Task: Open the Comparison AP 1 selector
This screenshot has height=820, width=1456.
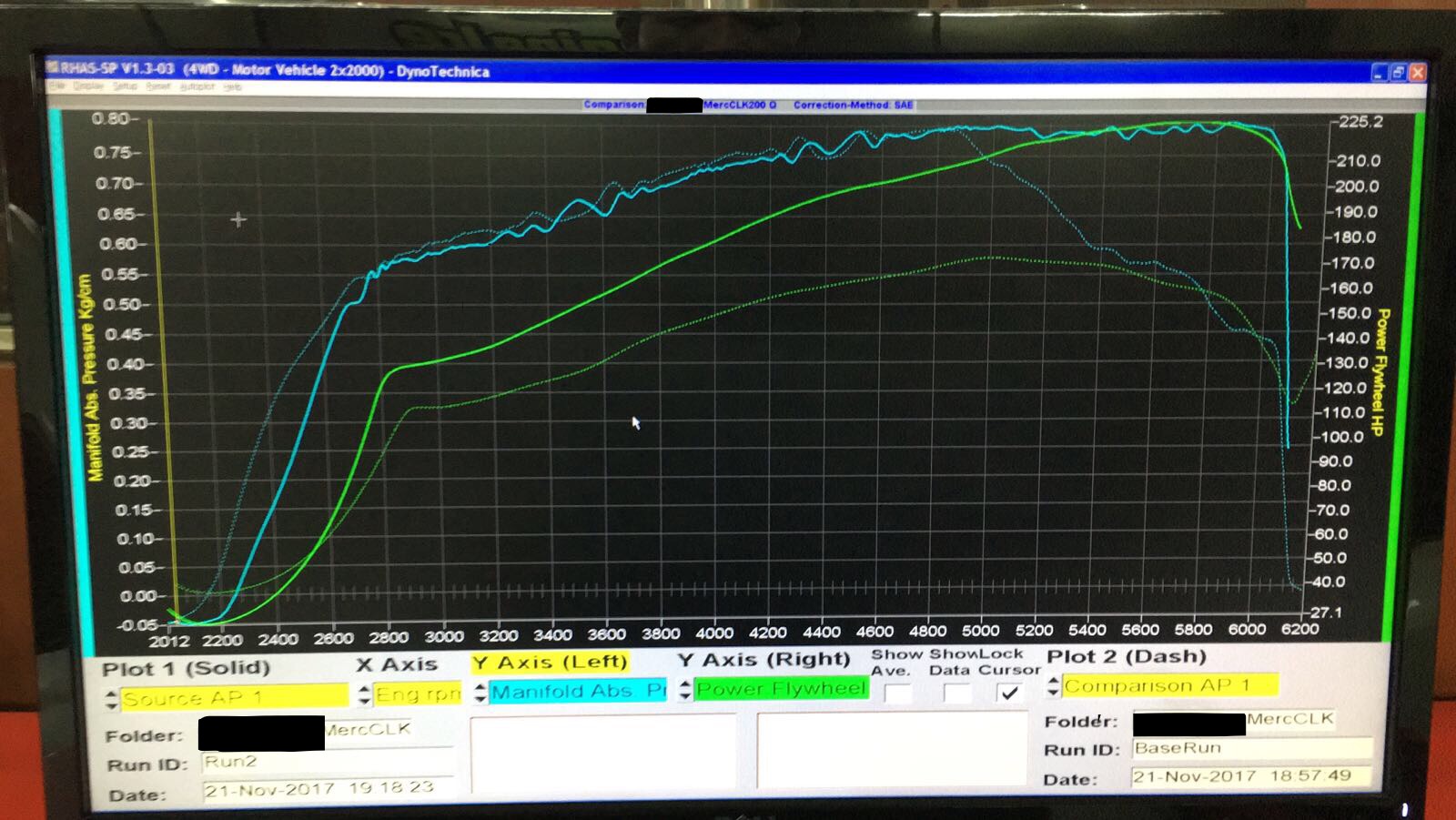Action: pos(1170,685)
